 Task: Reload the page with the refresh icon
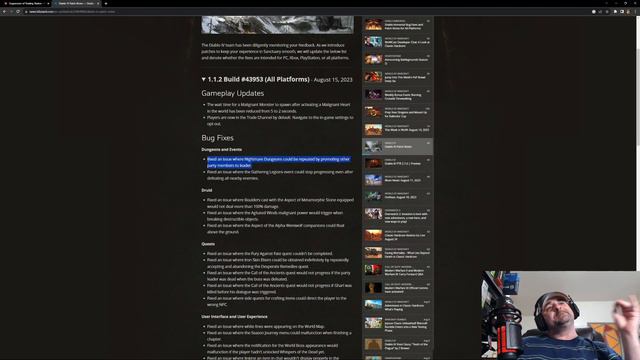coord(18,11)
